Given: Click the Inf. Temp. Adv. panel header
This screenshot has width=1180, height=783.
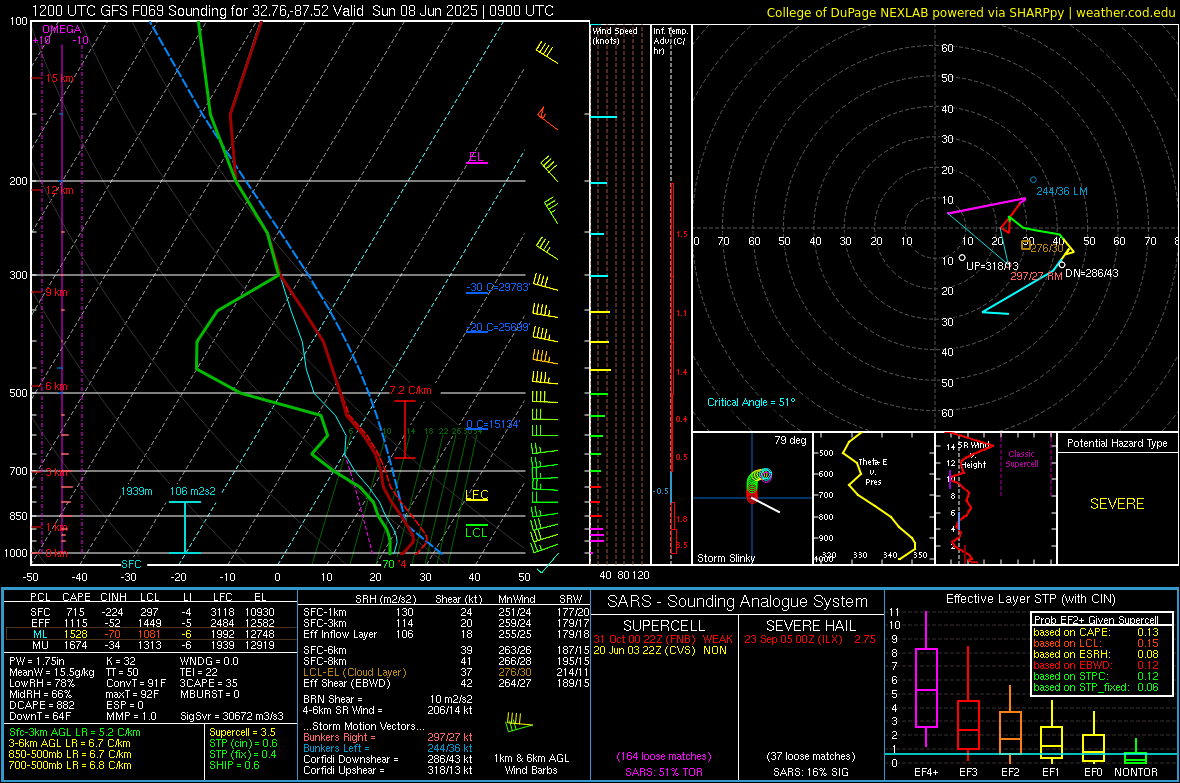Looking at the screenshot, I should [670, 41].
